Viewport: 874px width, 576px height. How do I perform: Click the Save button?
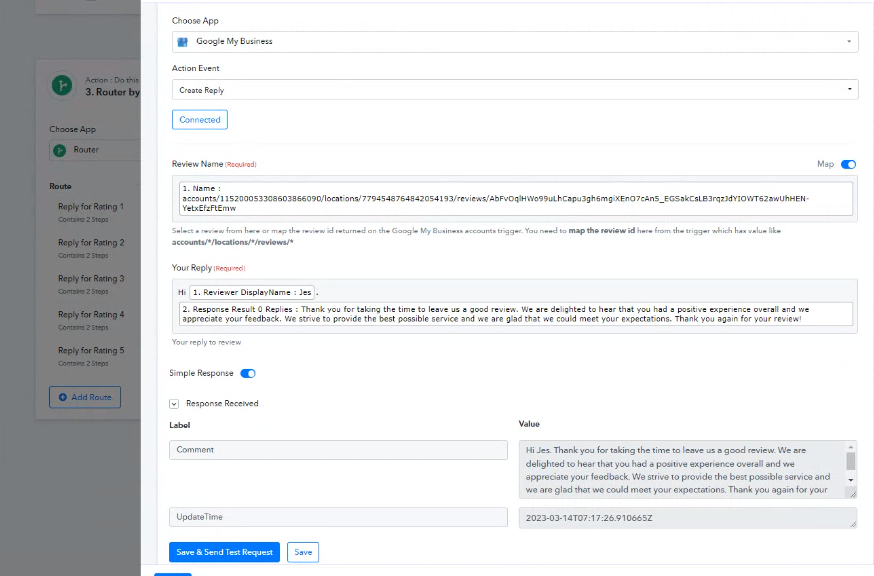303,552
